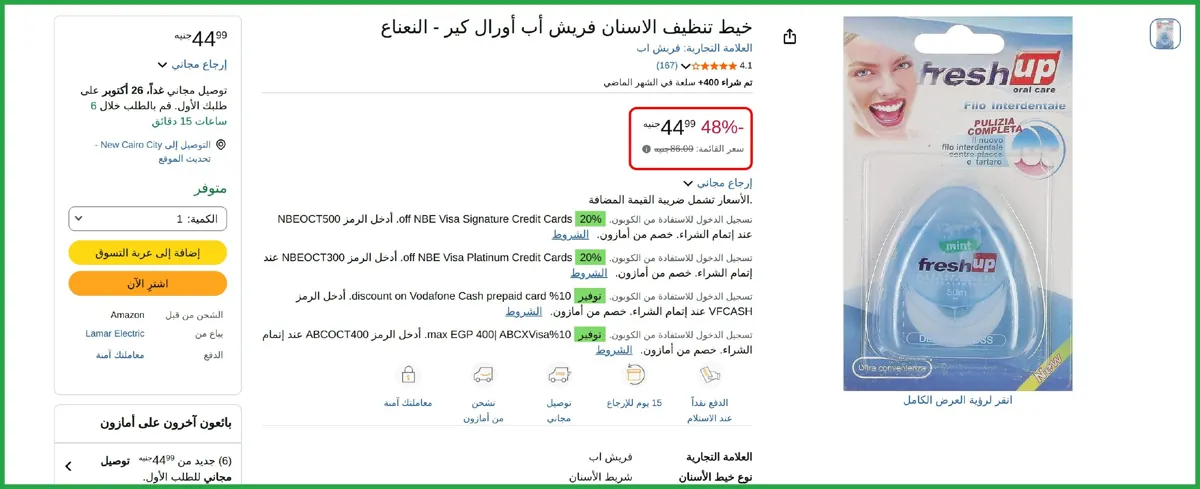Click the list price info icon
1200x489 pixels.
coord(646,149)
